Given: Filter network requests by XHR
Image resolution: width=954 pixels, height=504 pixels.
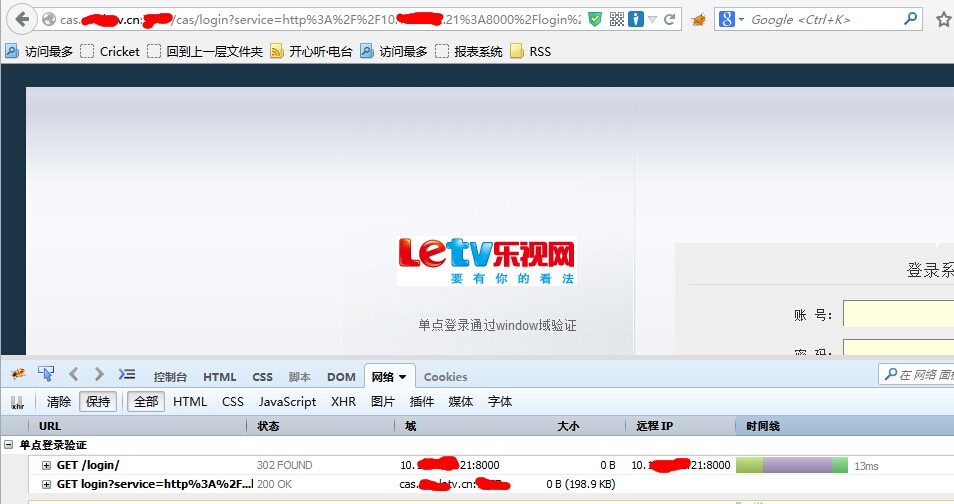Looking at the screenshot, I should 343,402.
